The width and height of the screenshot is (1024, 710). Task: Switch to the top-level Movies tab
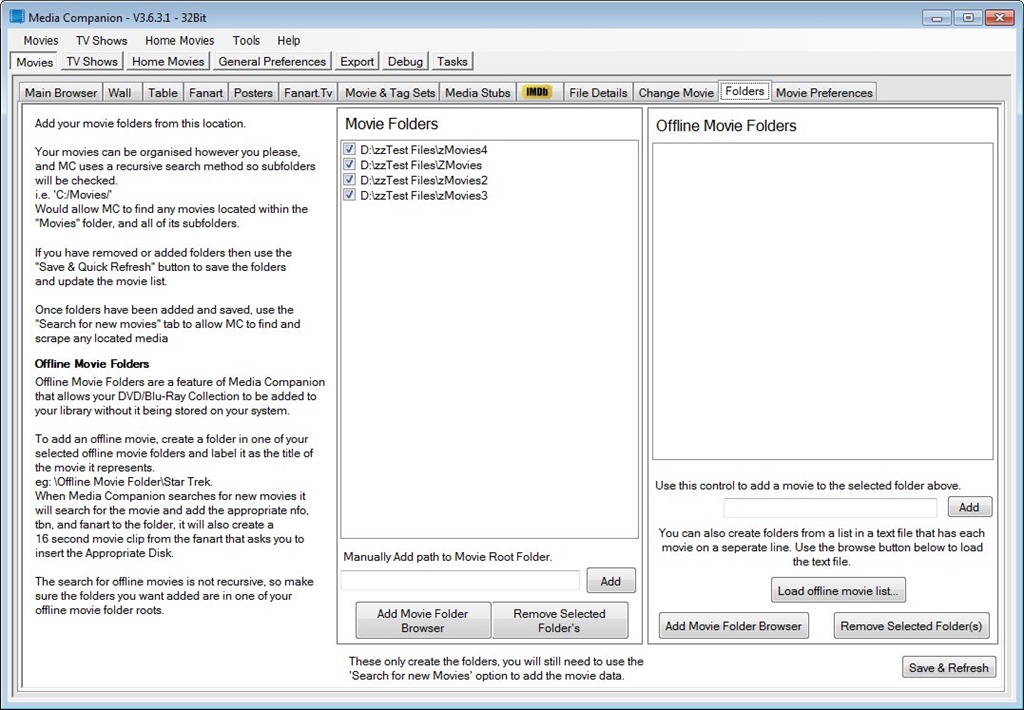34,62
